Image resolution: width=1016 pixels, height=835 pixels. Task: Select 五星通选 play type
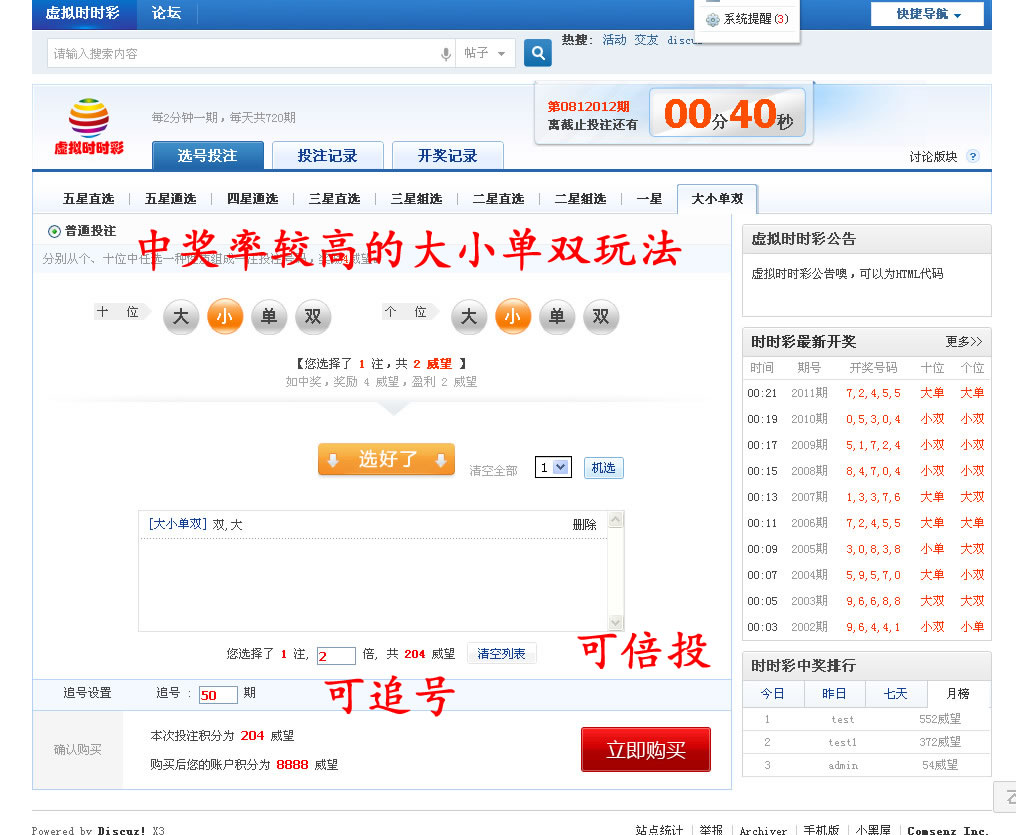tap(170, 199)
